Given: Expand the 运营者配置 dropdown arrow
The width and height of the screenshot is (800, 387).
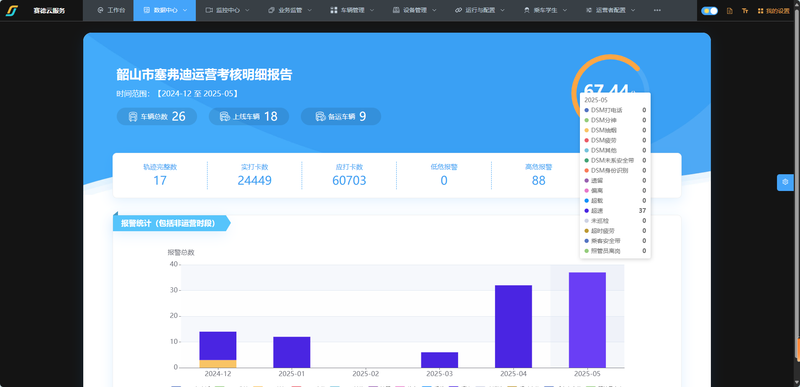Looking at the screenshot, I should (x=633, y=10).
